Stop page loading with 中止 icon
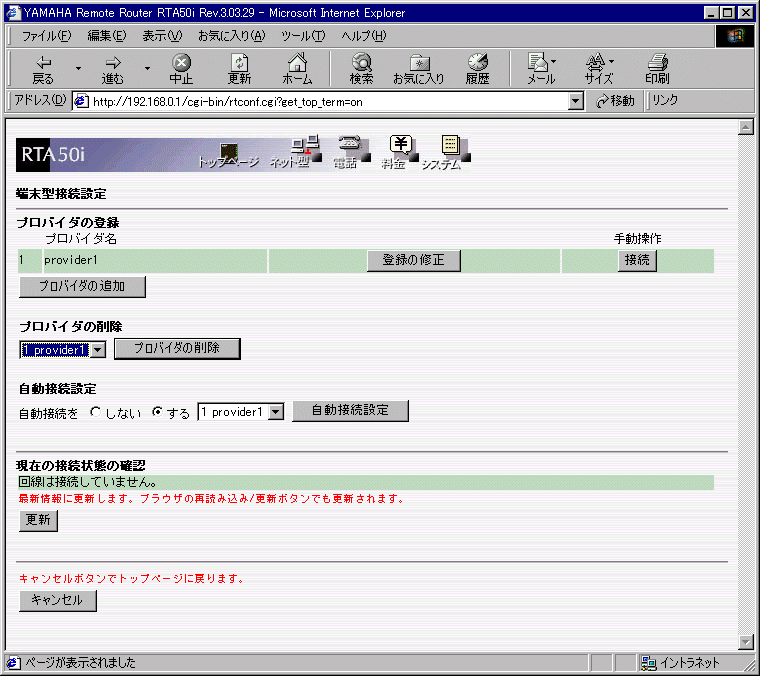Image resolution: width=760 pixels, height=676 pixels. pos(181,69)
